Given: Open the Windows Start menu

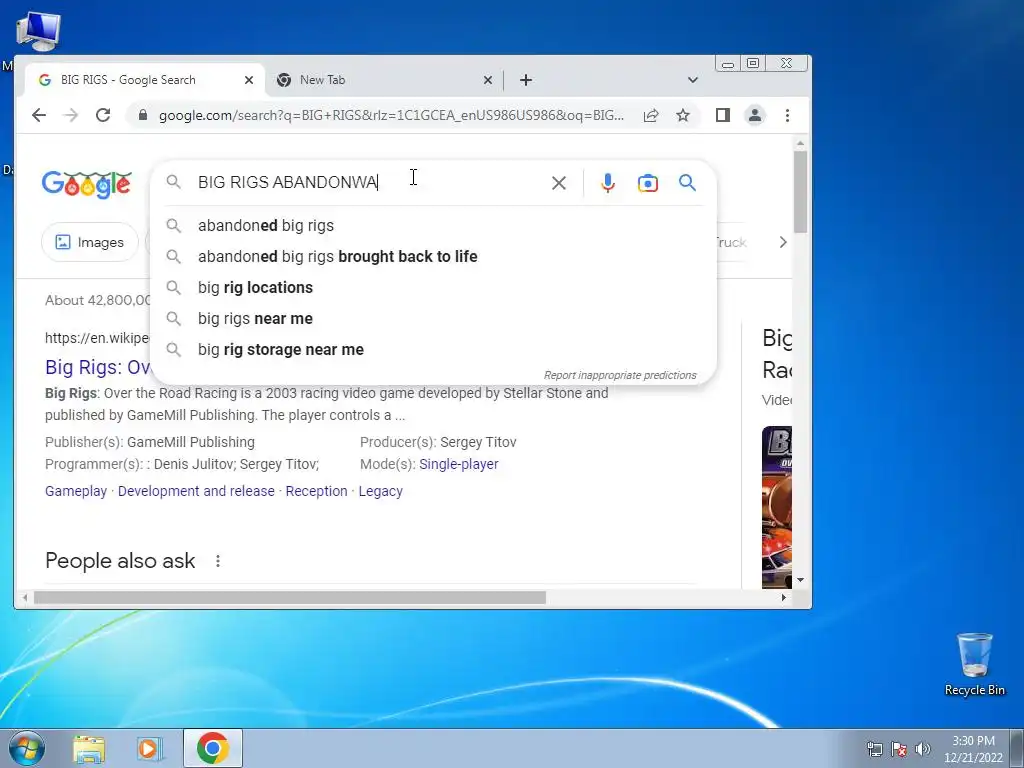Looking at the screenshot, I should click(27, 748).
